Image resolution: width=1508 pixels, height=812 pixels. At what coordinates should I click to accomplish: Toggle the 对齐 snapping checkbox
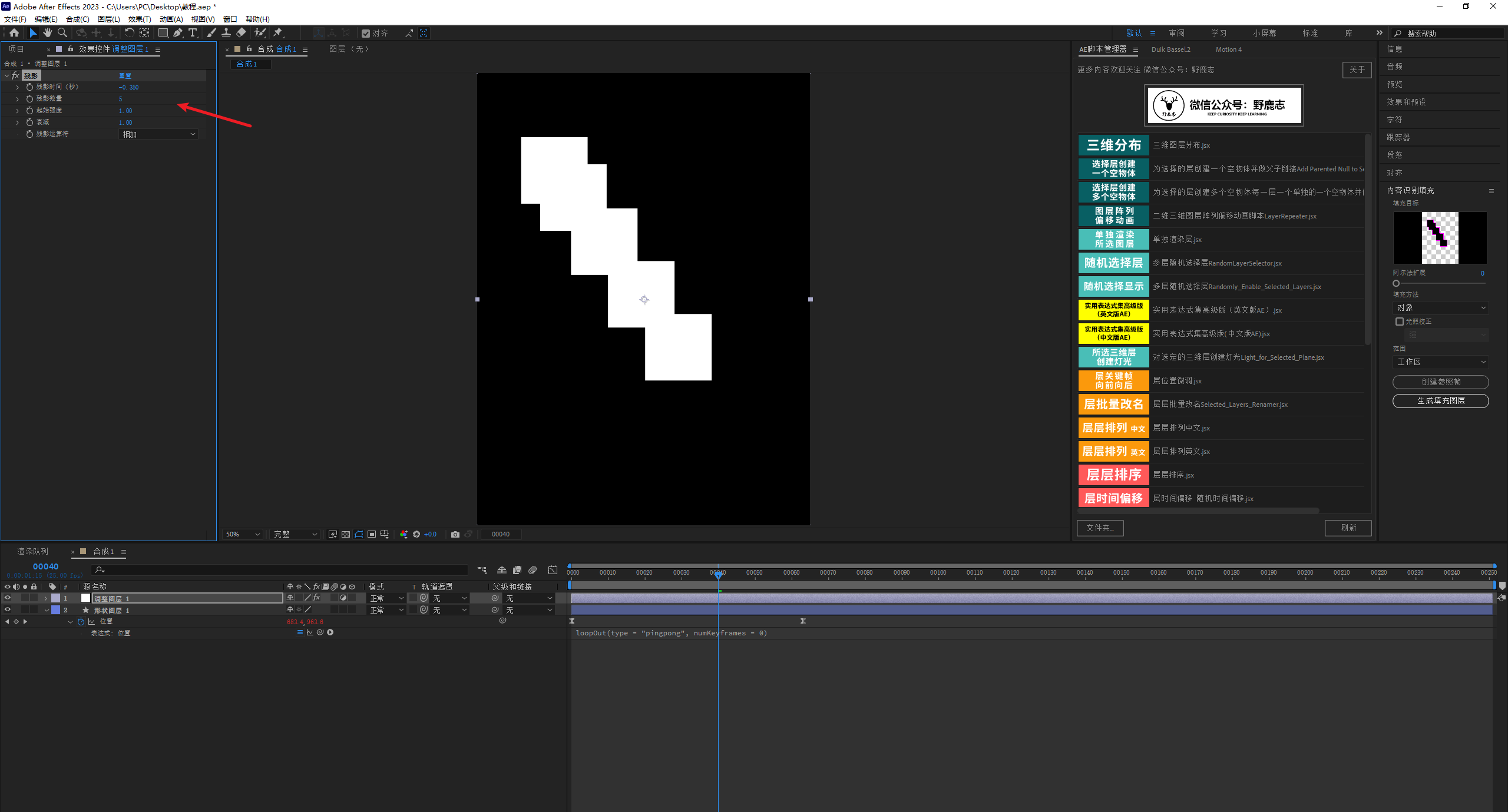366,34
